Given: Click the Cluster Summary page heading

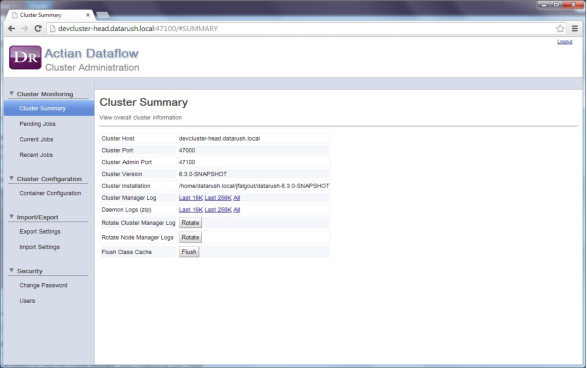Looking at the screenshot, I should pyautogui.click(x=143, y=102).
